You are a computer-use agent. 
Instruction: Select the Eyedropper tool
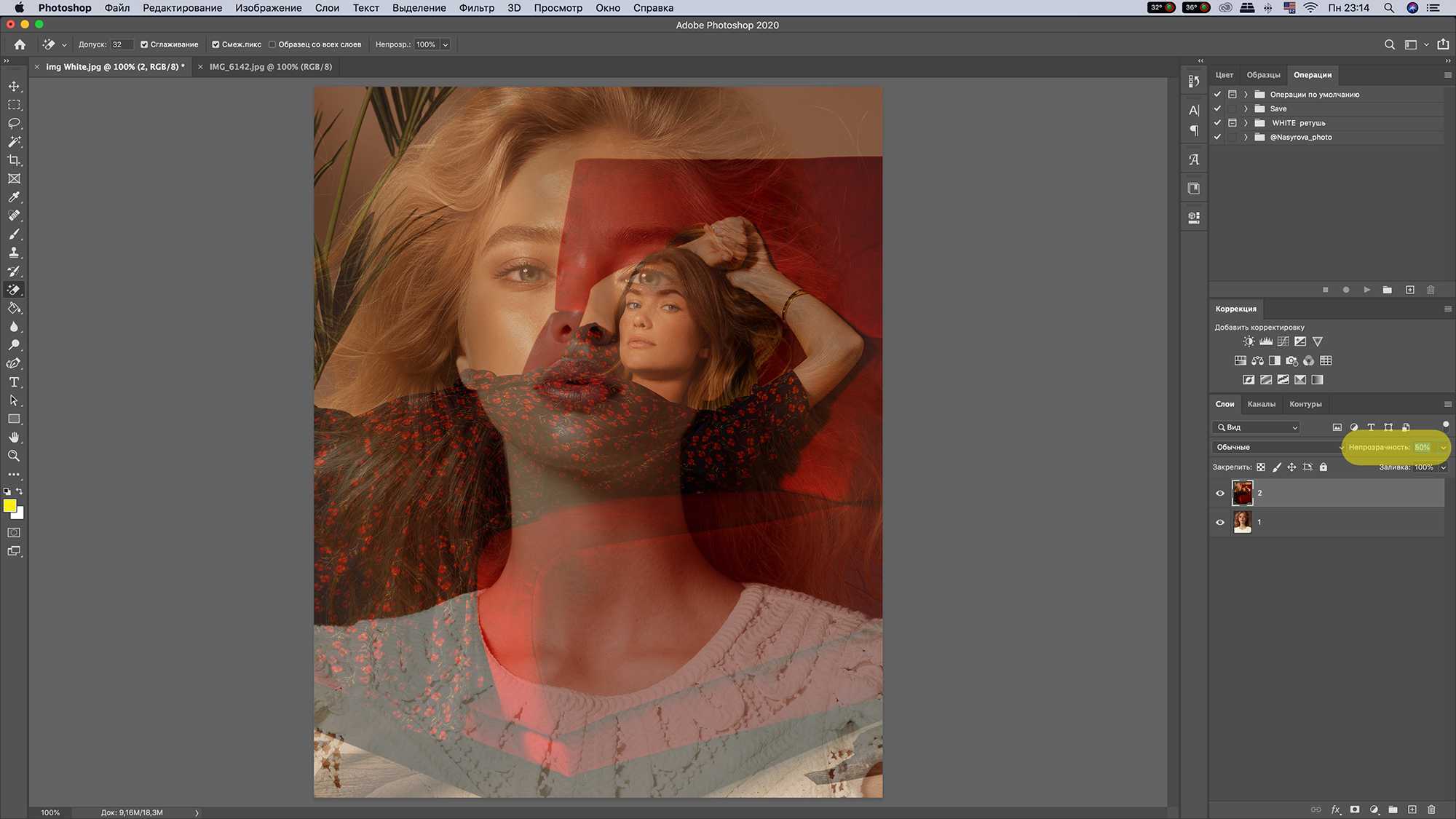click(x=14, y=197)
